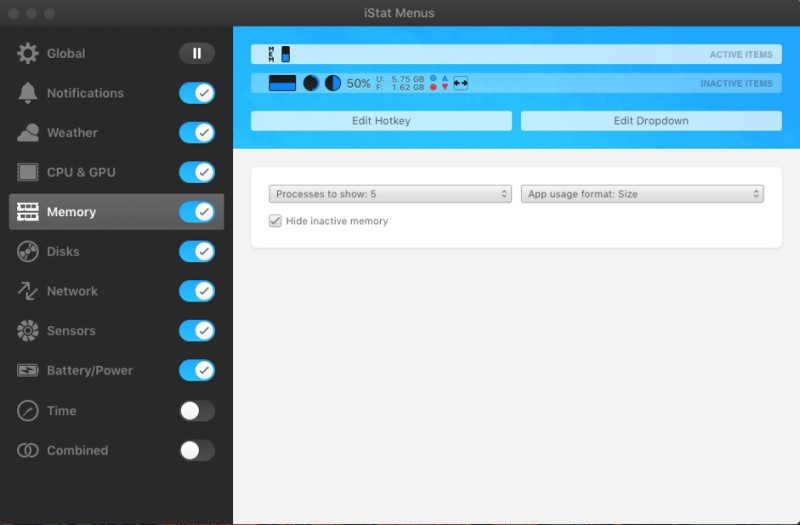Select the half-filled memory pie chart item
The height and width of the screenshot is (525, 800).
coord(333,83)
